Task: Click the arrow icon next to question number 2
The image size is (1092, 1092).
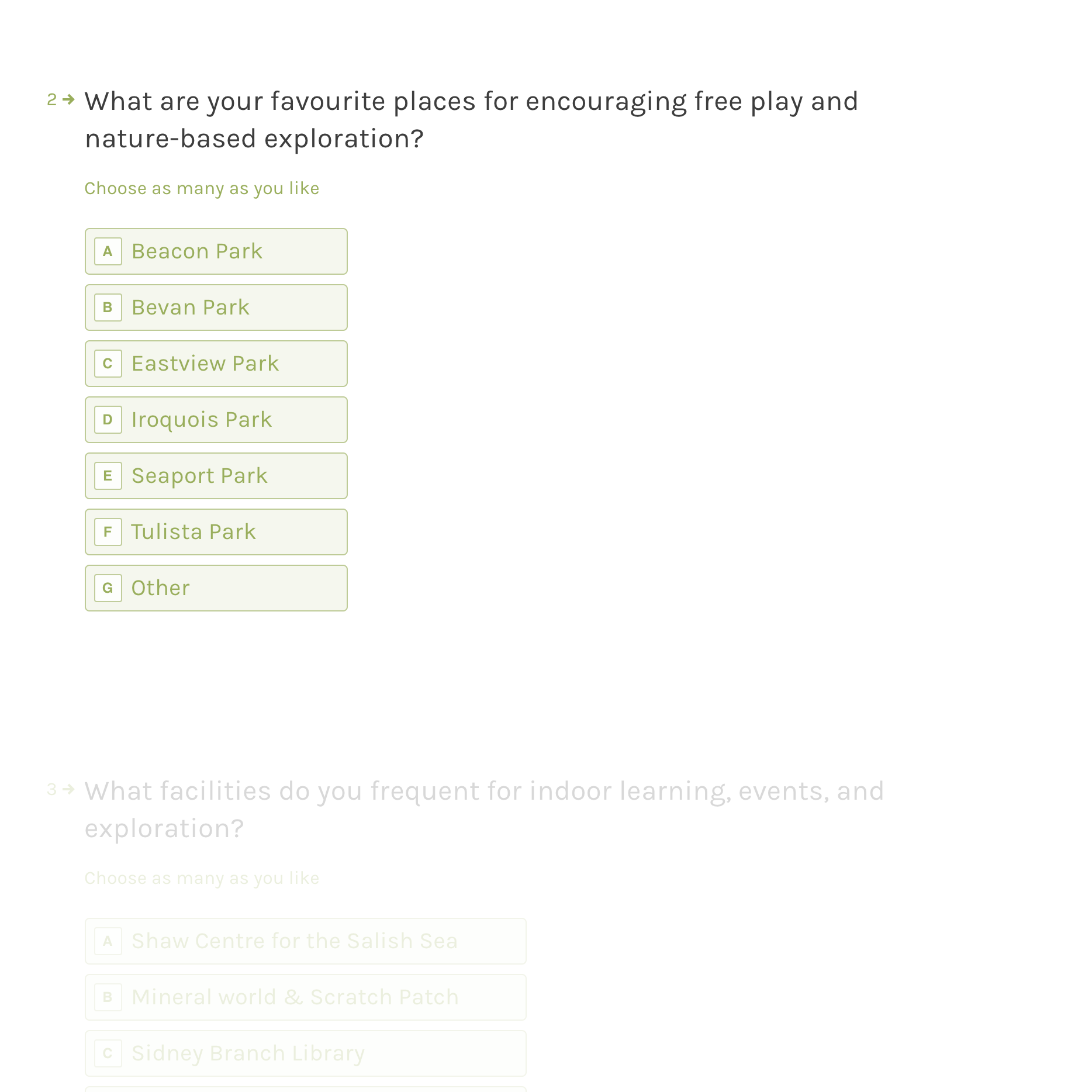Action: pyautogui.click(x=68, y=99)
